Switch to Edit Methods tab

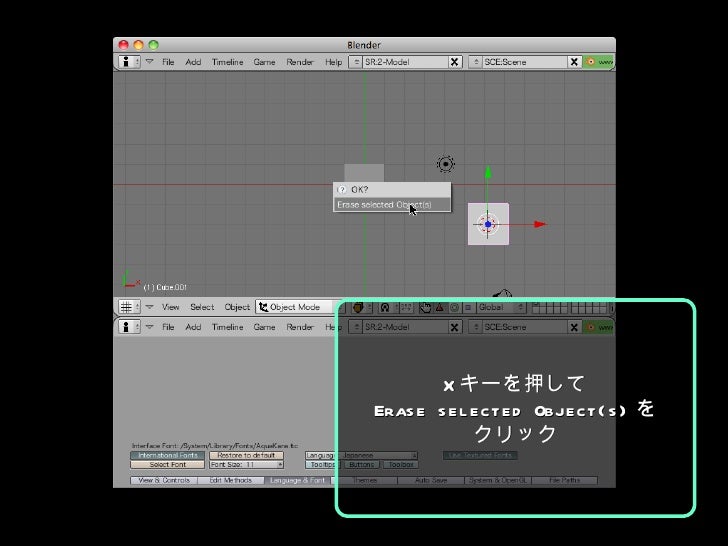pyautogui.click(x=231, y=480)
